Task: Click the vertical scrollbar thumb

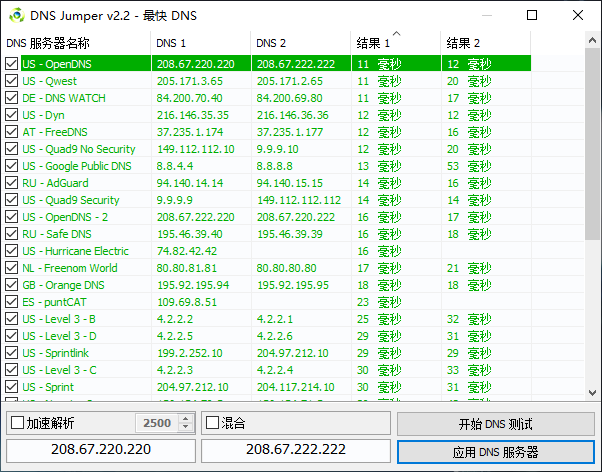Action: (x=592, y=144)
